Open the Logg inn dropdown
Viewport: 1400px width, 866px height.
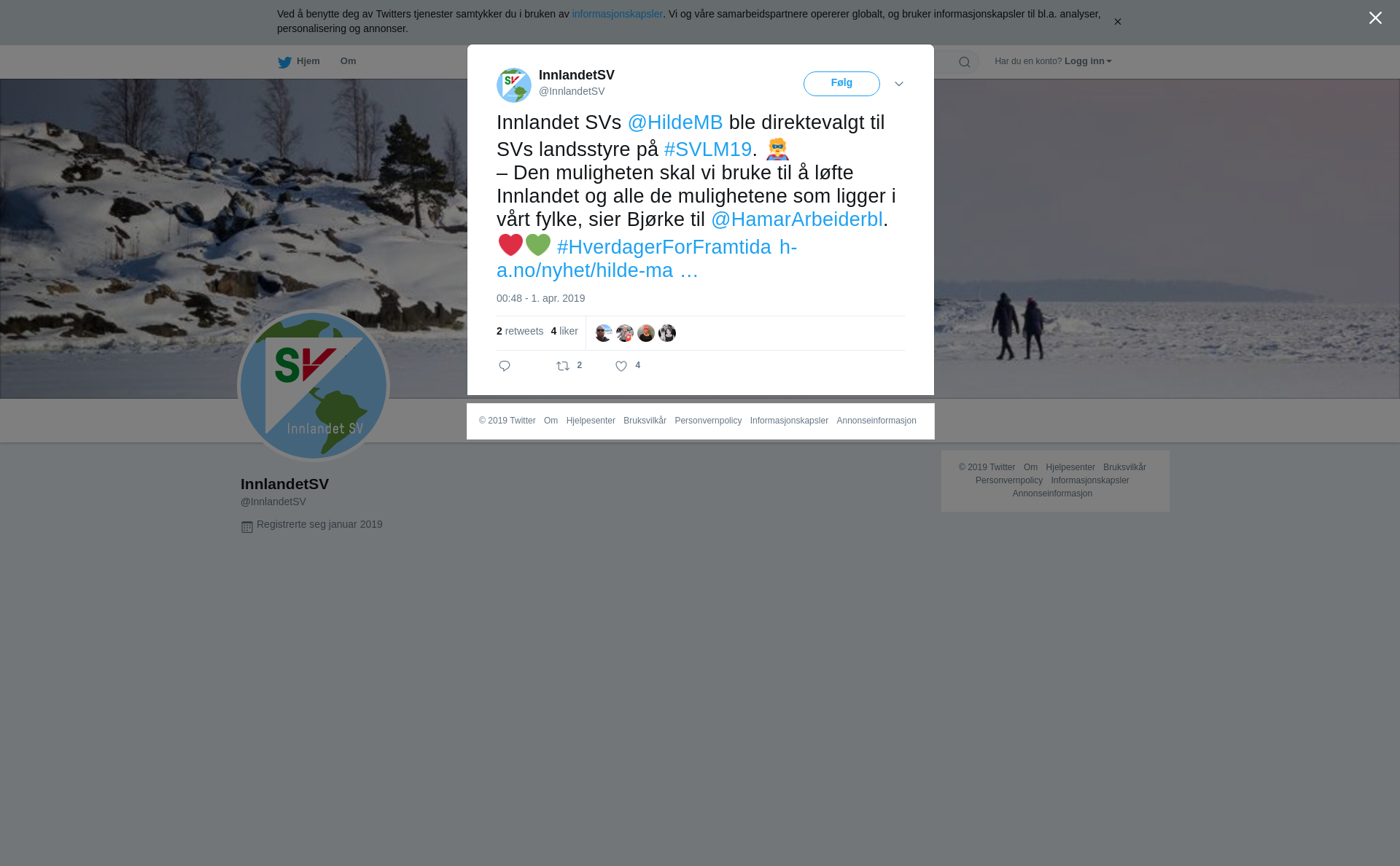pyautogui.click(x=1088, y=61)
